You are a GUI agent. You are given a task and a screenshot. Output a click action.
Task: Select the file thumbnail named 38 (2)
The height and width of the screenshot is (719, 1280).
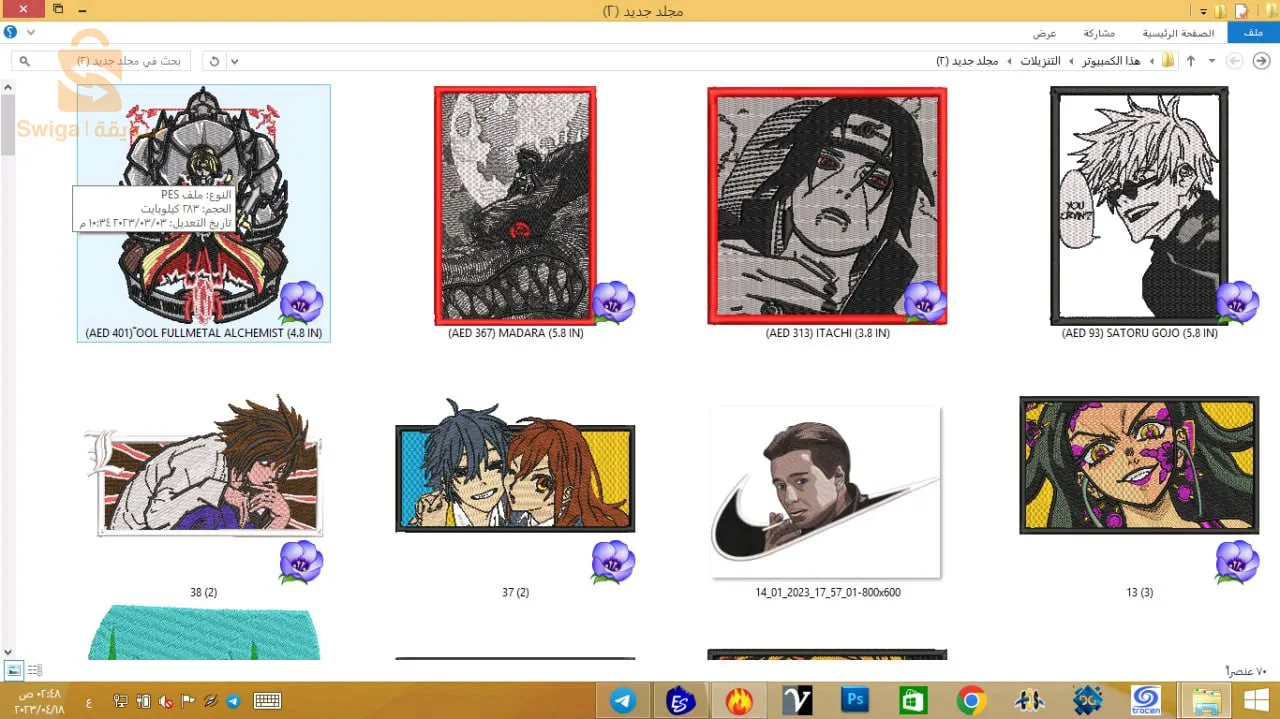click(204, 465)
